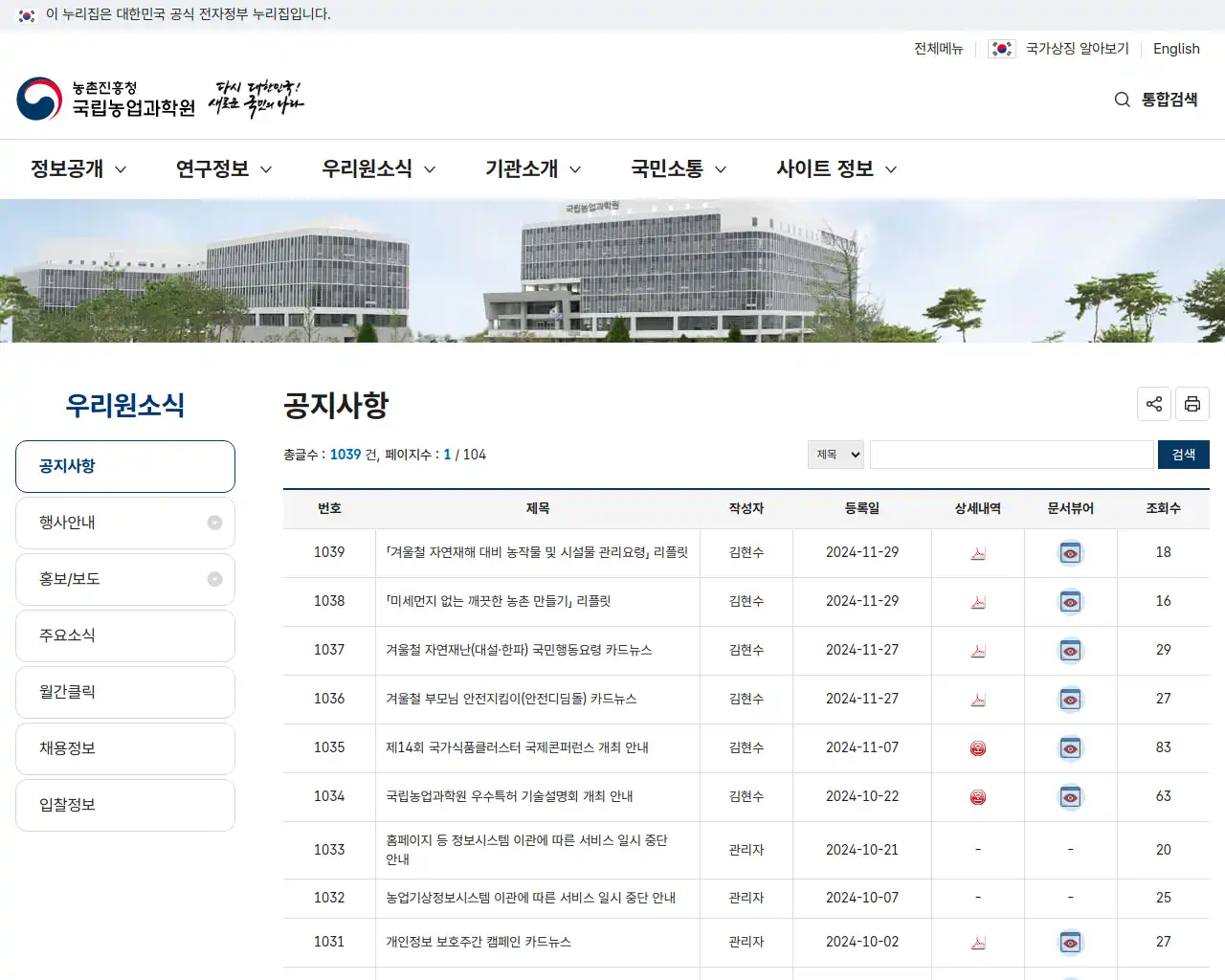
Task: Open post 국립농업과학원 우수특허 기술설명회
Action: coord(509,796)
